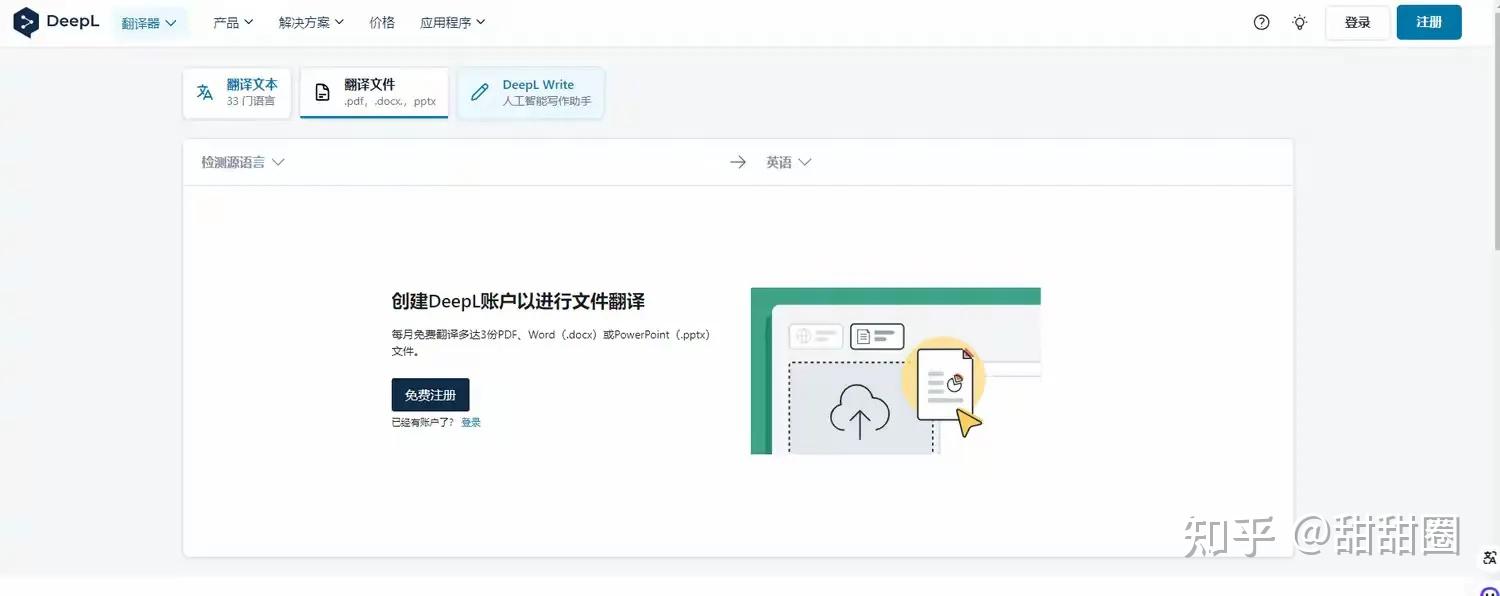Screen dimensions: 1500x596
Task: Open the help question mark icon
Action: point(1261,22)
